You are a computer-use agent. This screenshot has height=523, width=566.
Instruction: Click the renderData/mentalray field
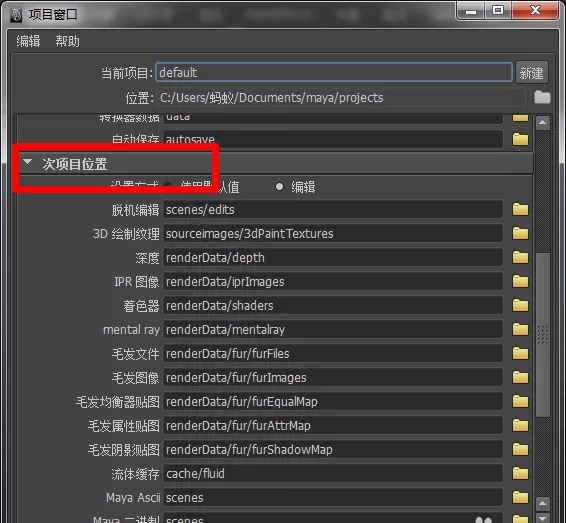(x=333, y=330)
